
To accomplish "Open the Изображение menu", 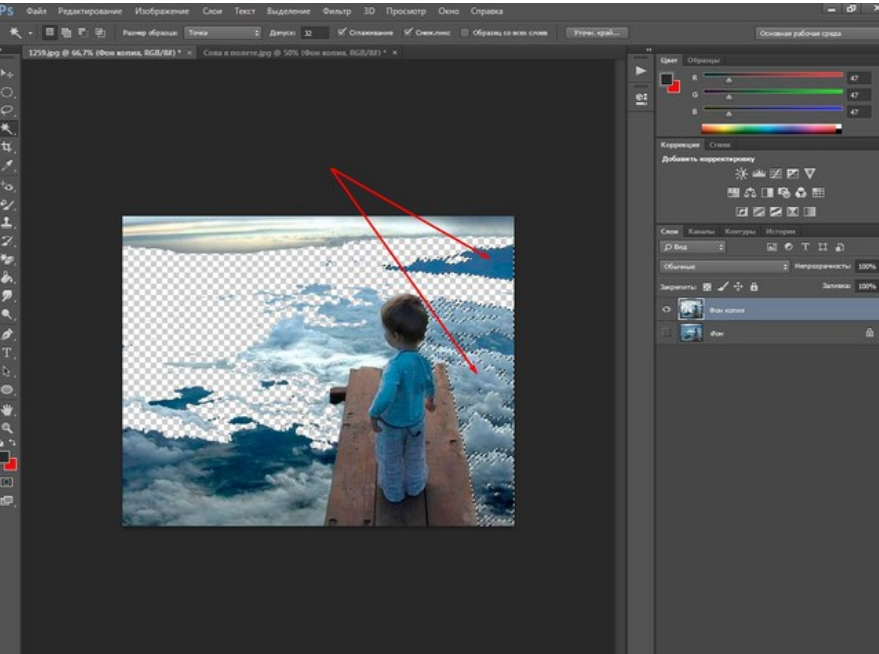I will click(162, 11).
